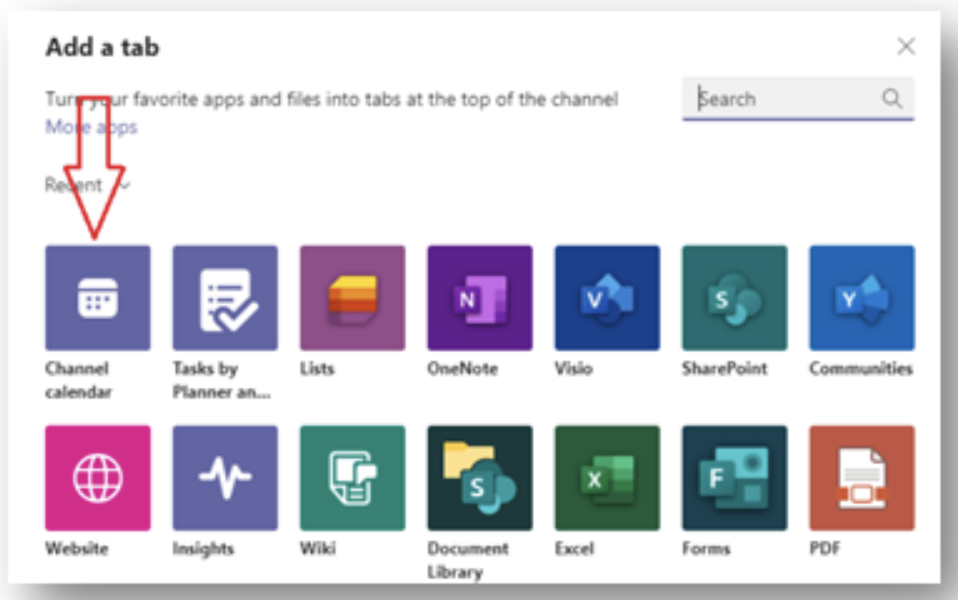Click the "Forms" label text
Viewport: 958px width, 600px height.
pos(706,548)
